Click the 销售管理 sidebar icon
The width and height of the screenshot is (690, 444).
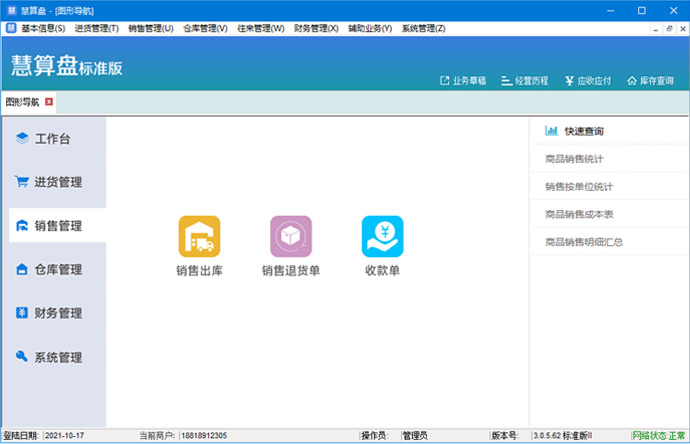(22, 225)
